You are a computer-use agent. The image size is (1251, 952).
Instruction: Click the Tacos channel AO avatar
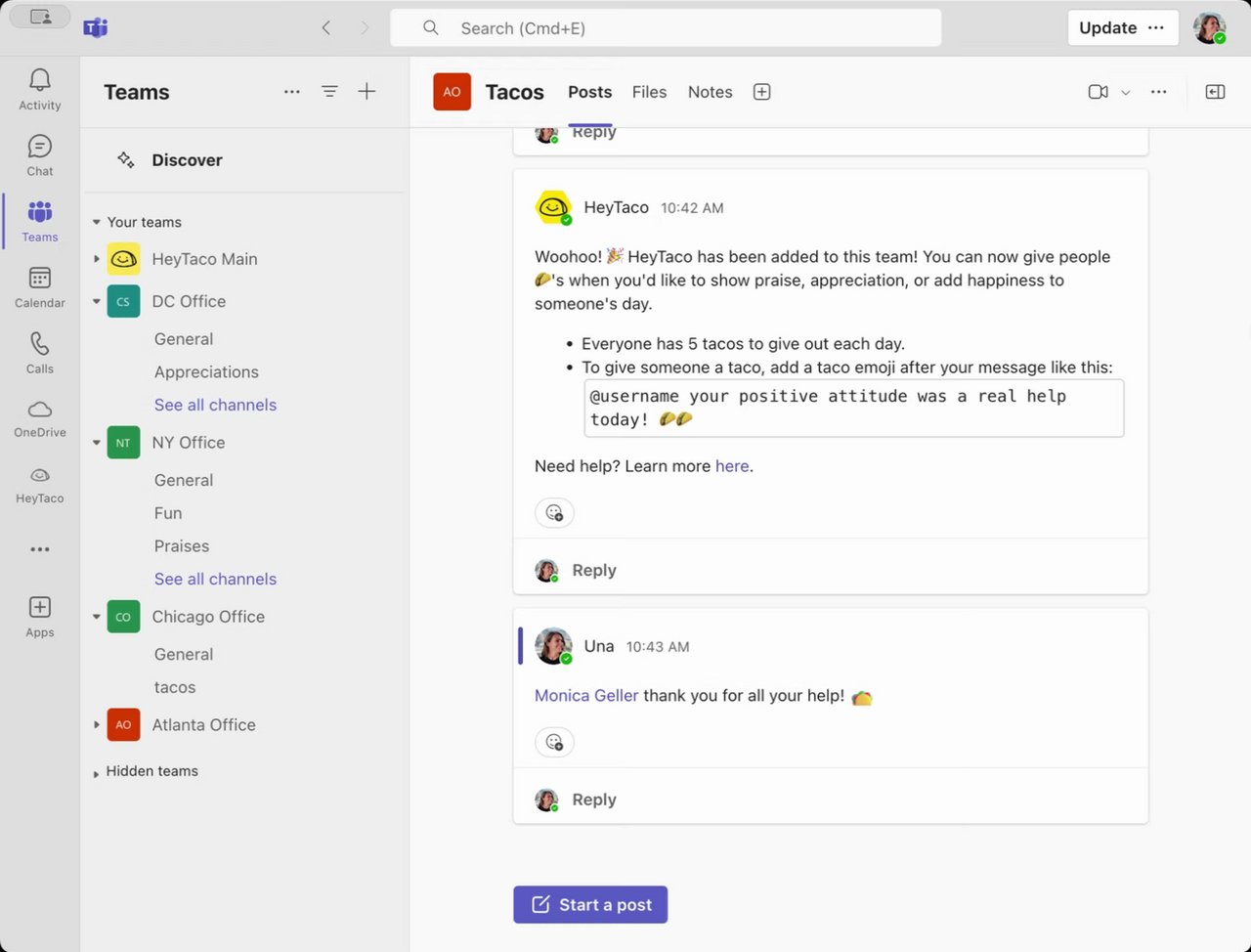tap(453, 92)
